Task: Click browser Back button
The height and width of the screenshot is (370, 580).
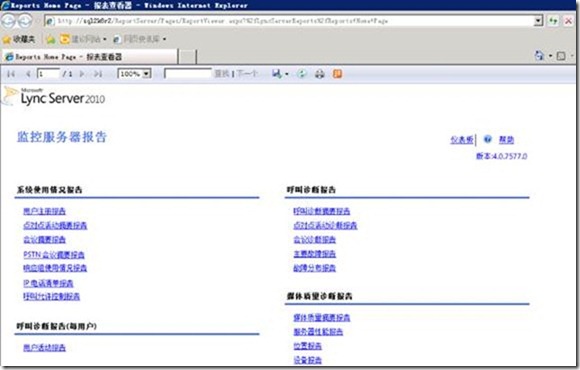Action: coord(8,21)
